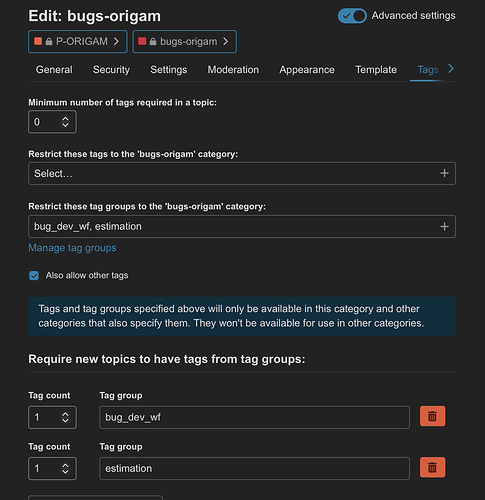Adjust the minimum number of tags stepper

point(65,122)
